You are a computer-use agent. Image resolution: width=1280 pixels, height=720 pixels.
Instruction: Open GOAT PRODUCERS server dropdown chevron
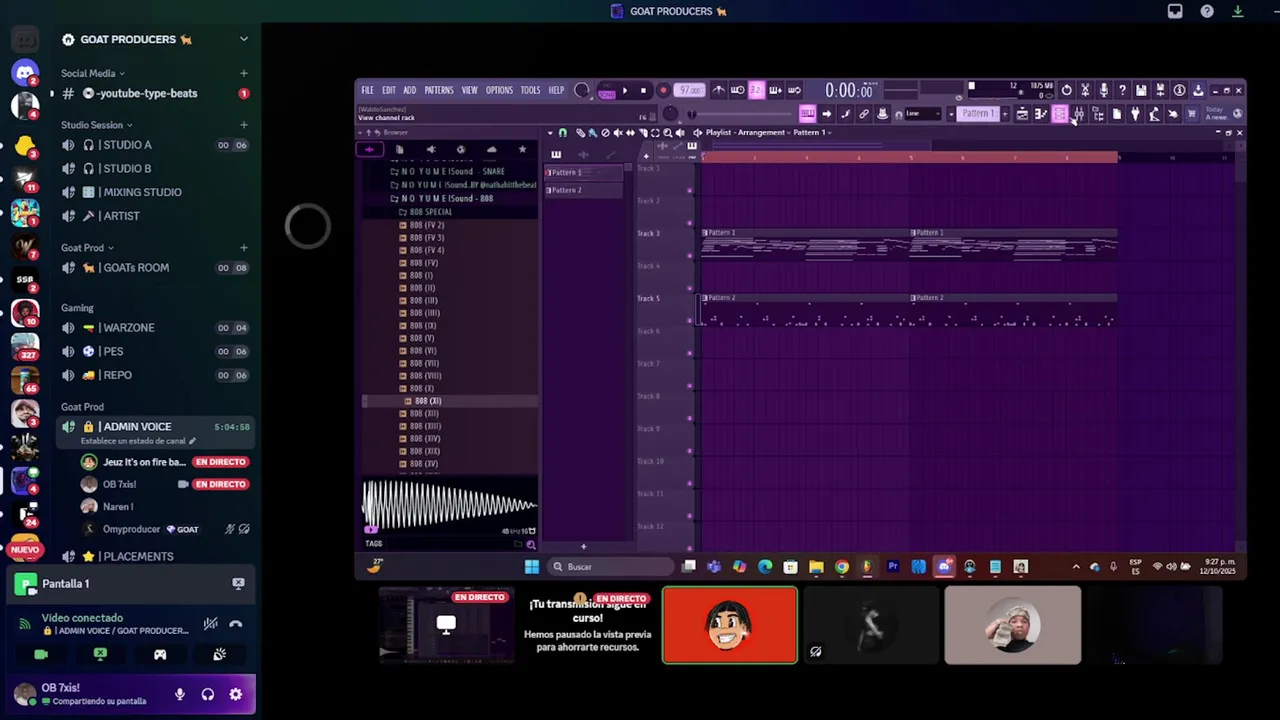[x=243, y=39]
